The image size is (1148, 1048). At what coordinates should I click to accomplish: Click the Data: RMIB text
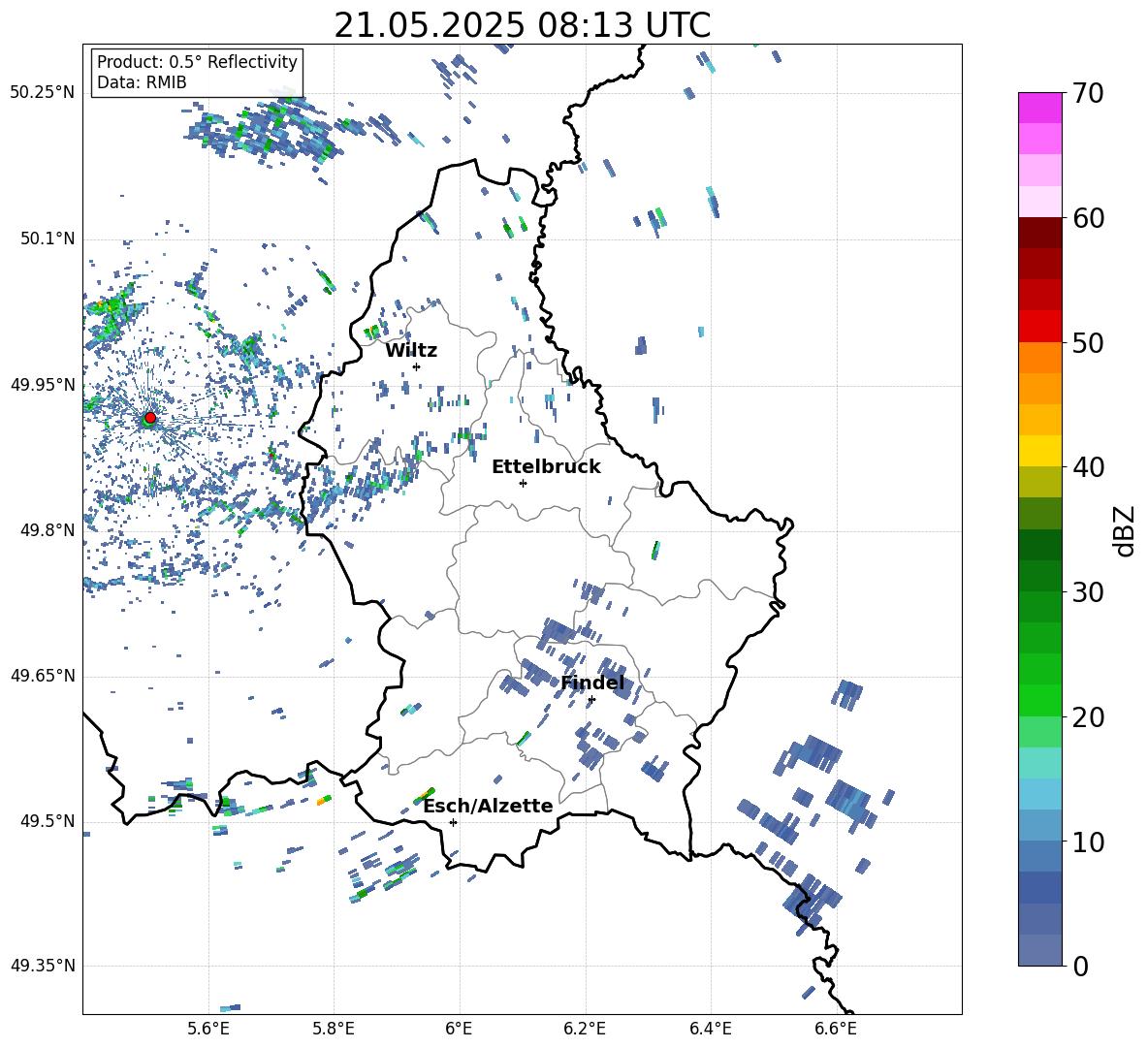[x=142, y=82]
